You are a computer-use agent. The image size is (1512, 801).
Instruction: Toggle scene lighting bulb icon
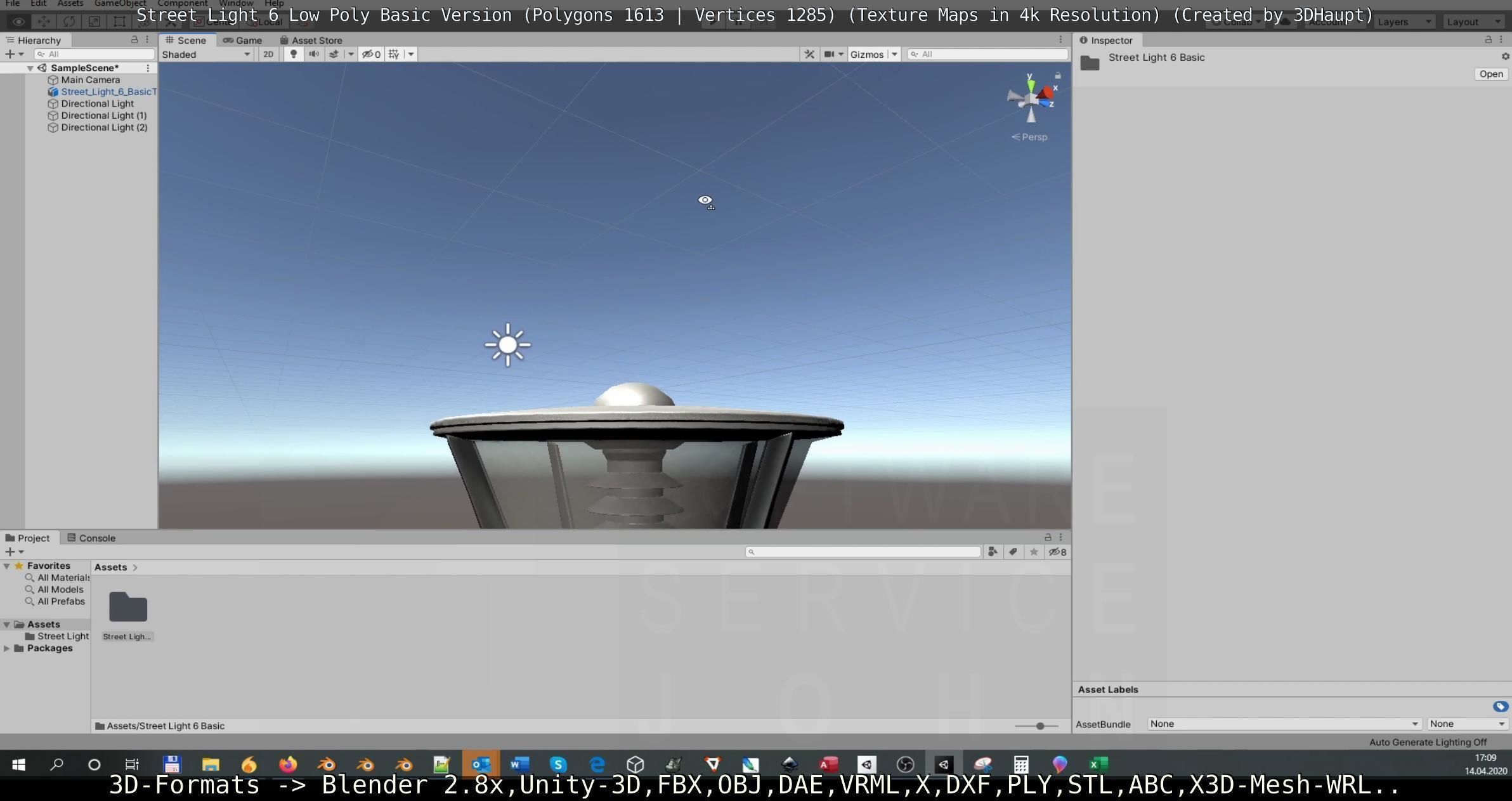(x=293, y=55)
